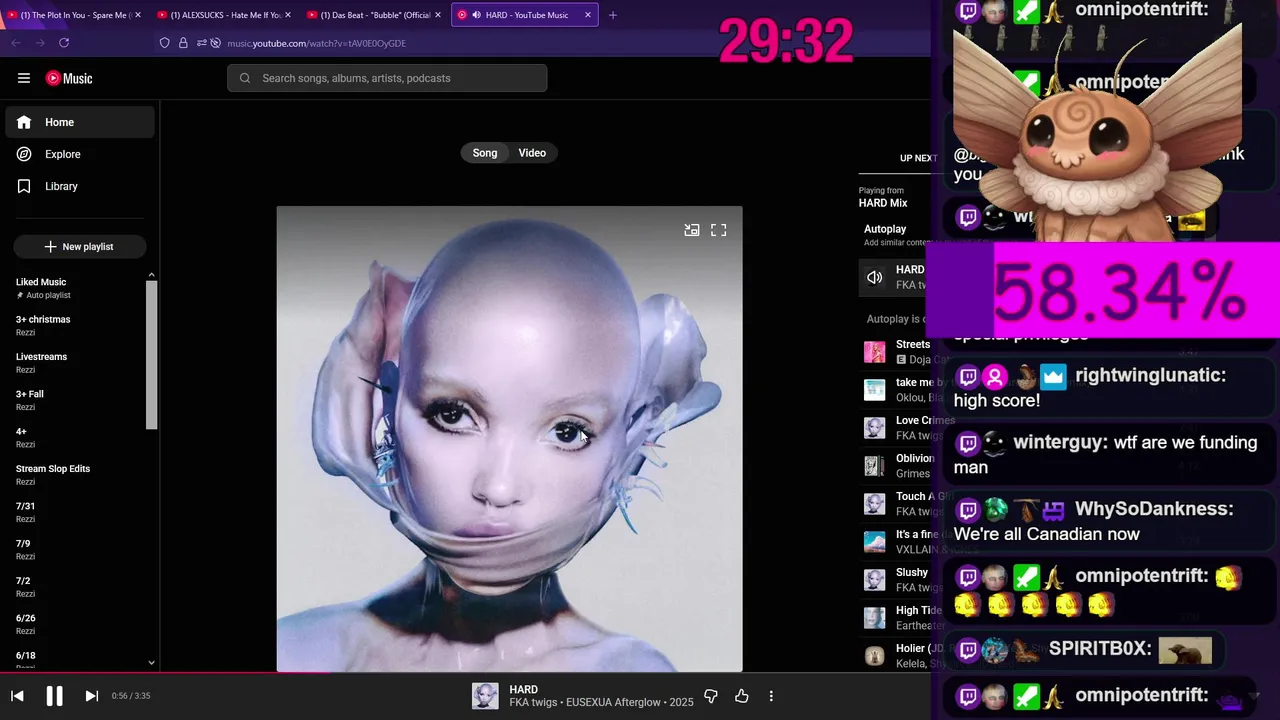Skip to the previous track
1280x720 pixels.
point(17,696)
